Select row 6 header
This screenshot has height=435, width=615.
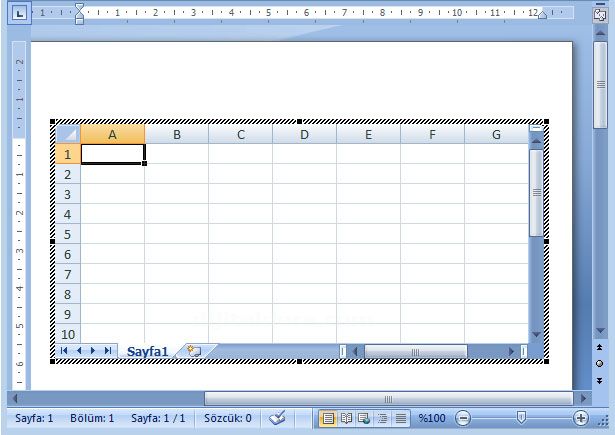pyautogui.click(x=68, y=254)
